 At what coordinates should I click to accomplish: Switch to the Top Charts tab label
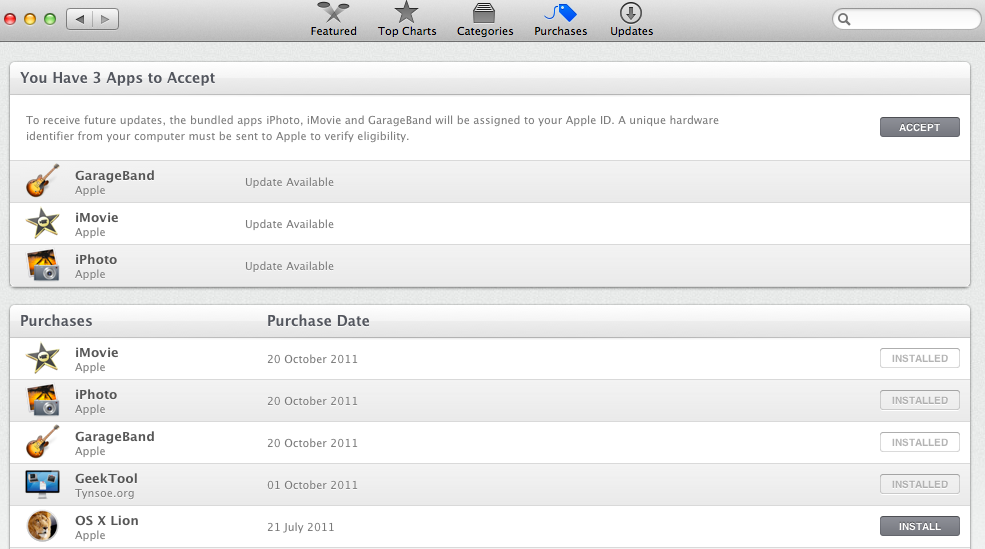pyautogui.click(x=406, y=31)
